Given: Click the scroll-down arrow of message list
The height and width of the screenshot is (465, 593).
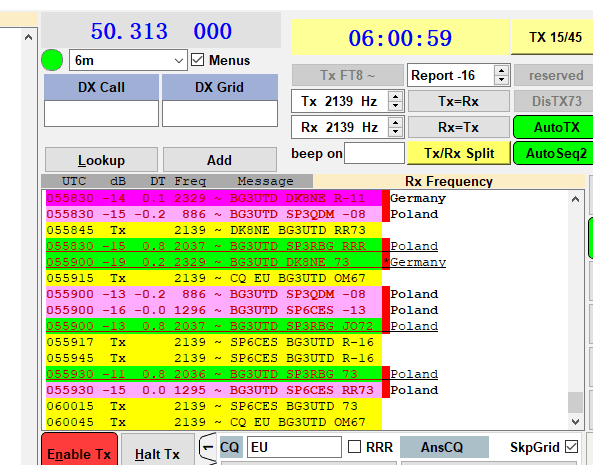Looking at the screenshot, I should 576,422.
